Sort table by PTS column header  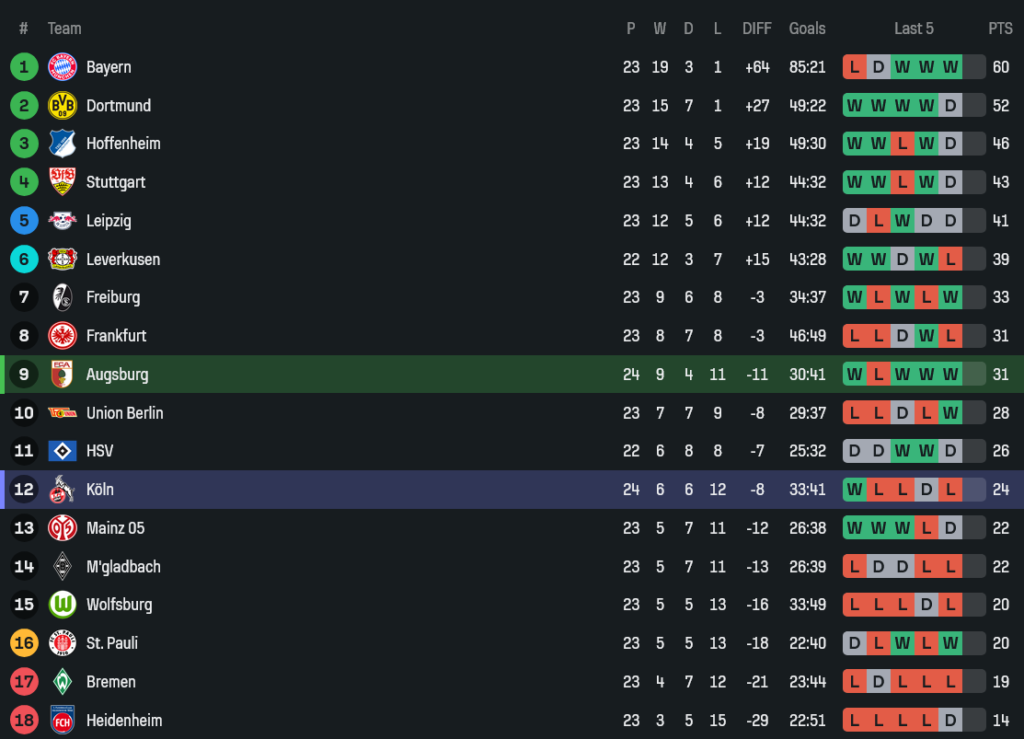click(1000, 28)
